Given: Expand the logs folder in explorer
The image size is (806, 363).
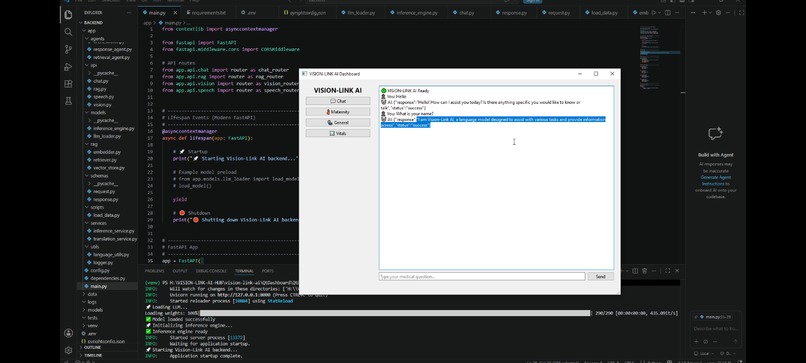Looking at the screenshot, I should (109, 302).
